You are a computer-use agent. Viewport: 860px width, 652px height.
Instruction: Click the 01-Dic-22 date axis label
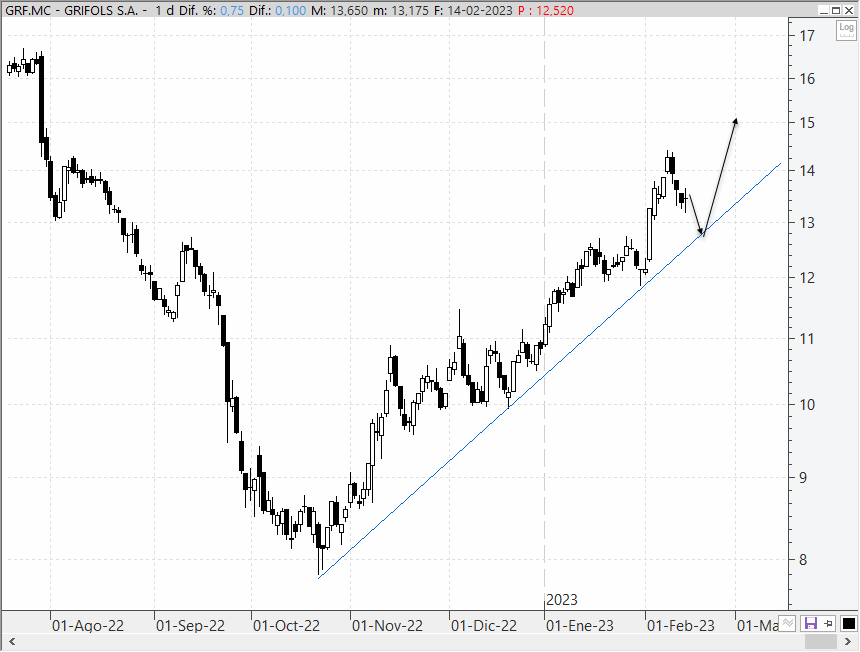[484, 626]
